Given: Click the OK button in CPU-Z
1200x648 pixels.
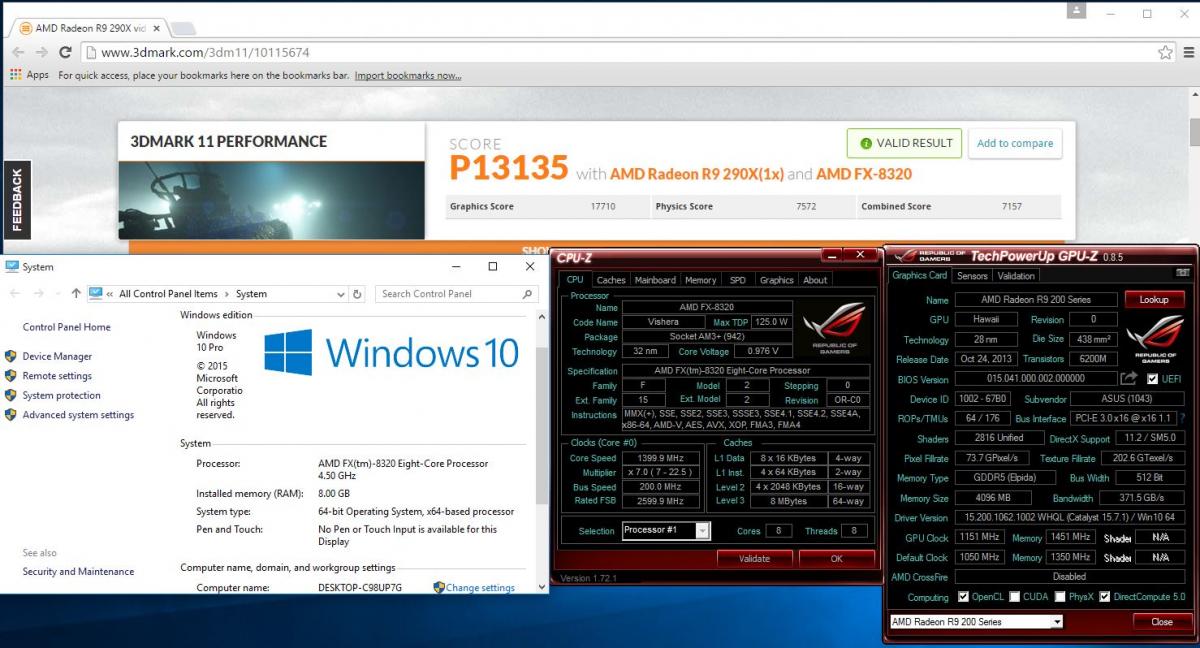Looking at the screenshot, I should point(837,559).
